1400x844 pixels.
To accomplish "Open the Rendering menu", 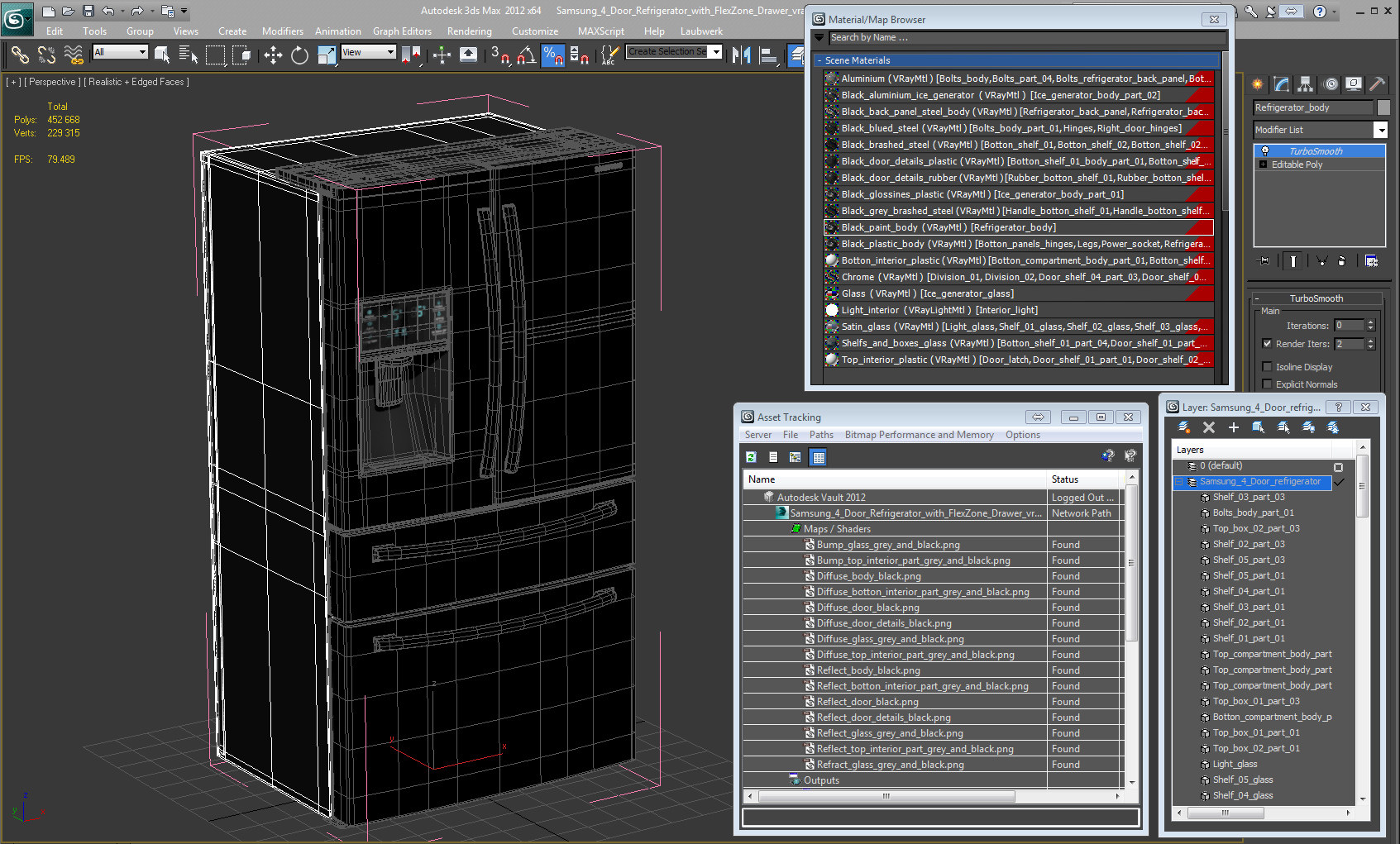I will (x=470, y=31).
